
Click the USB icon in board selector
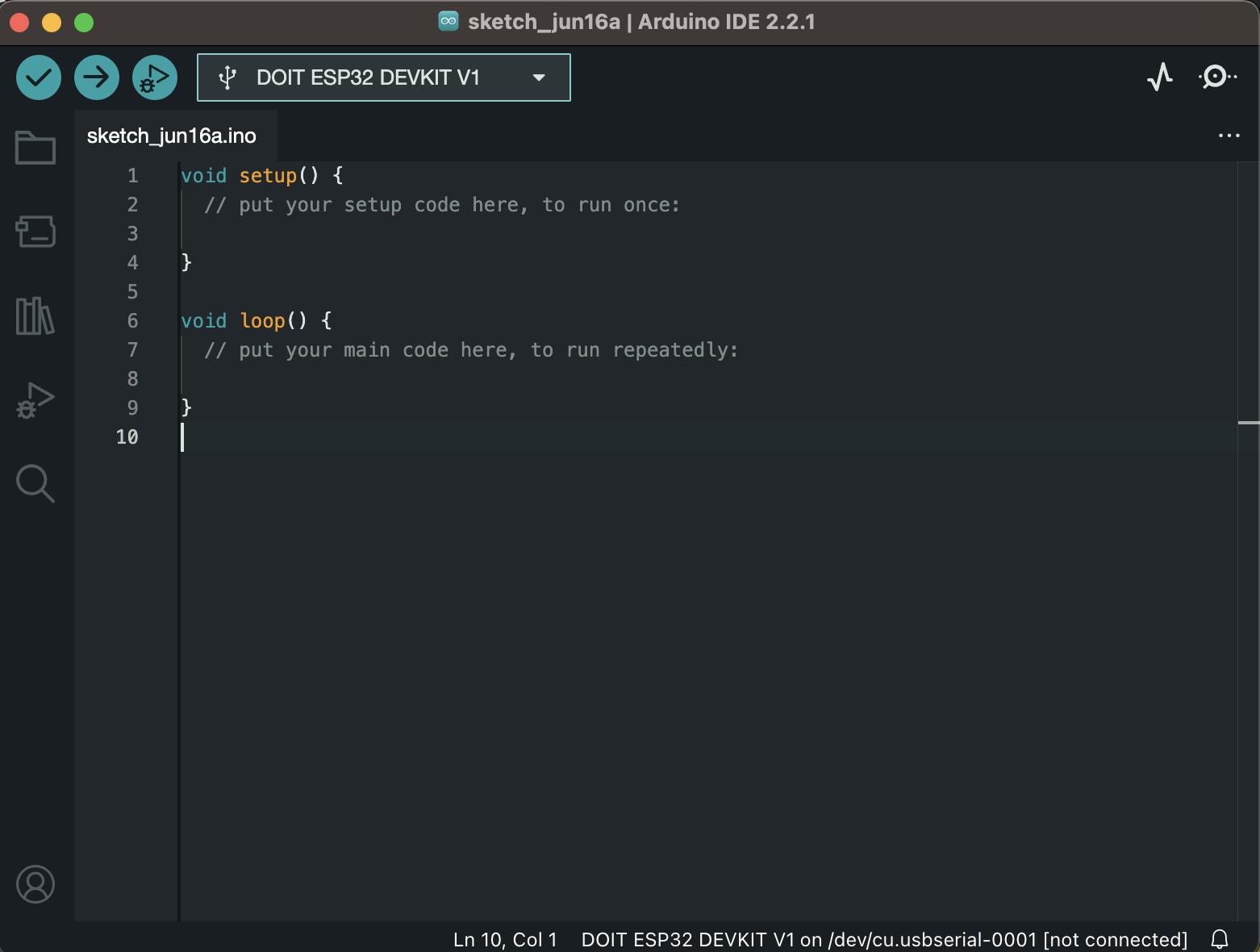(227, 77)
